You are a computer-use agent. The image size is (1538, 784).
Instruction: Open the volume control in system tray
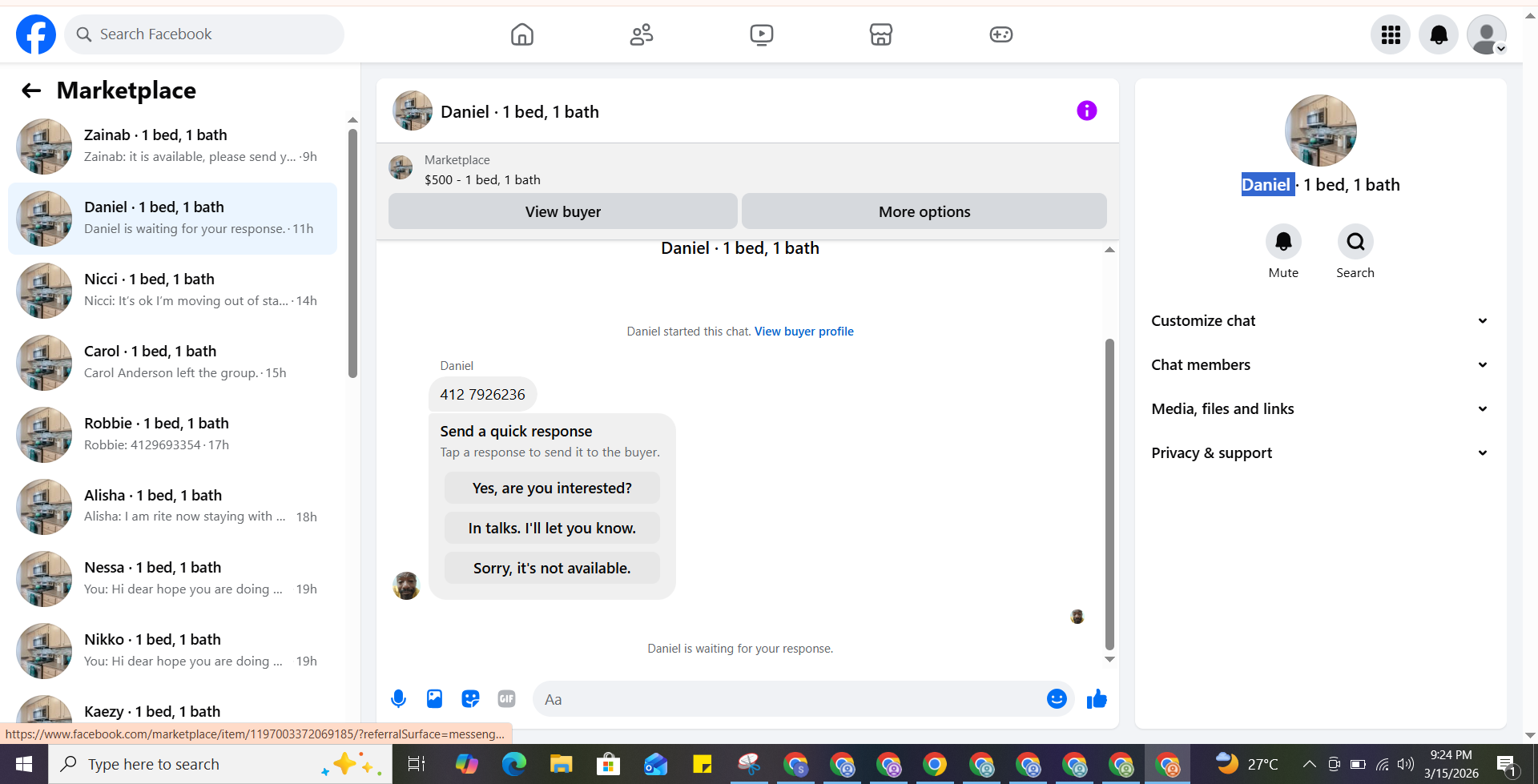1405,764
